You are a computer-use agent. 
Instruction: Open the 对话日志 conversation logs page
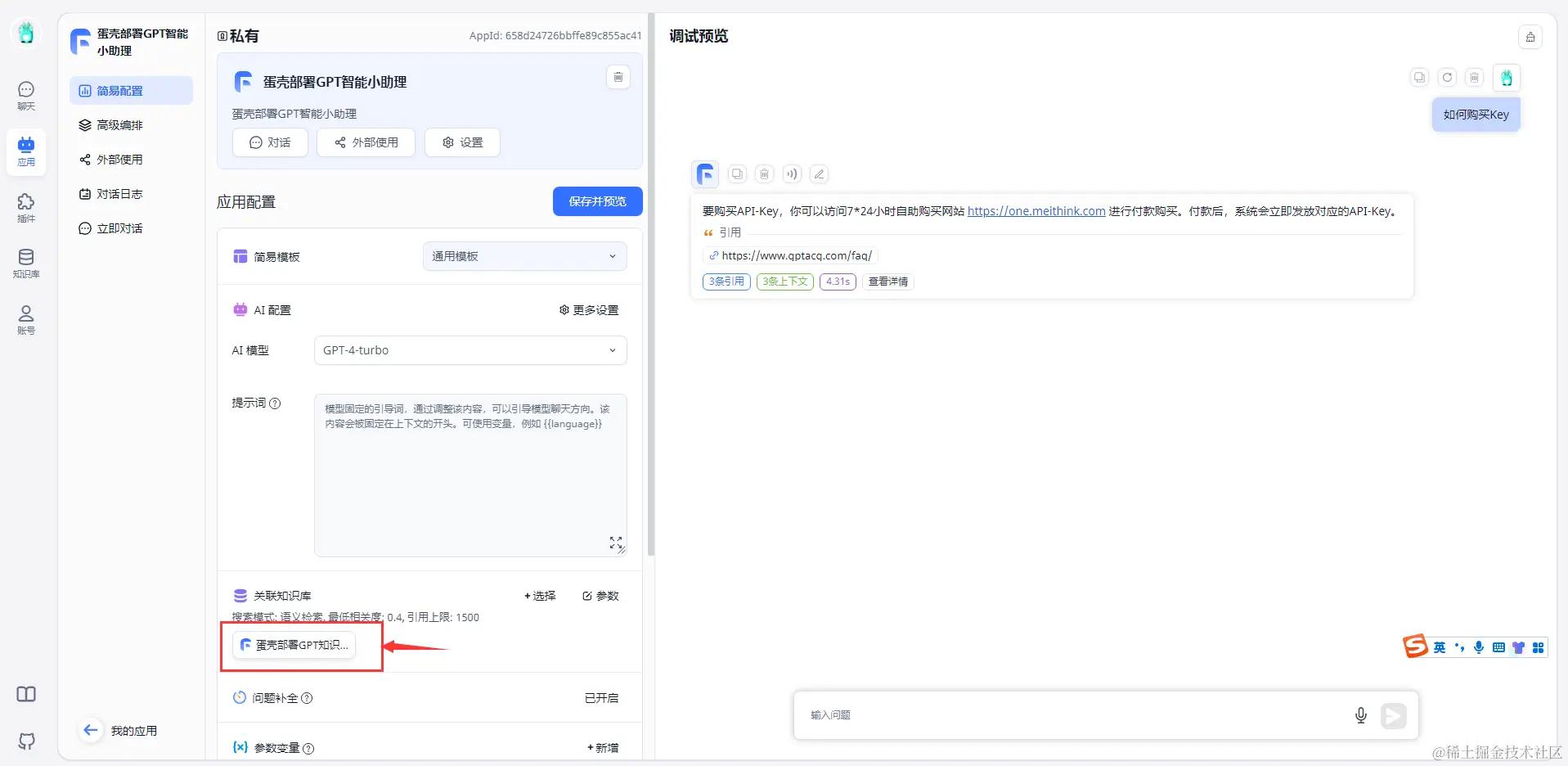point(119,194)
